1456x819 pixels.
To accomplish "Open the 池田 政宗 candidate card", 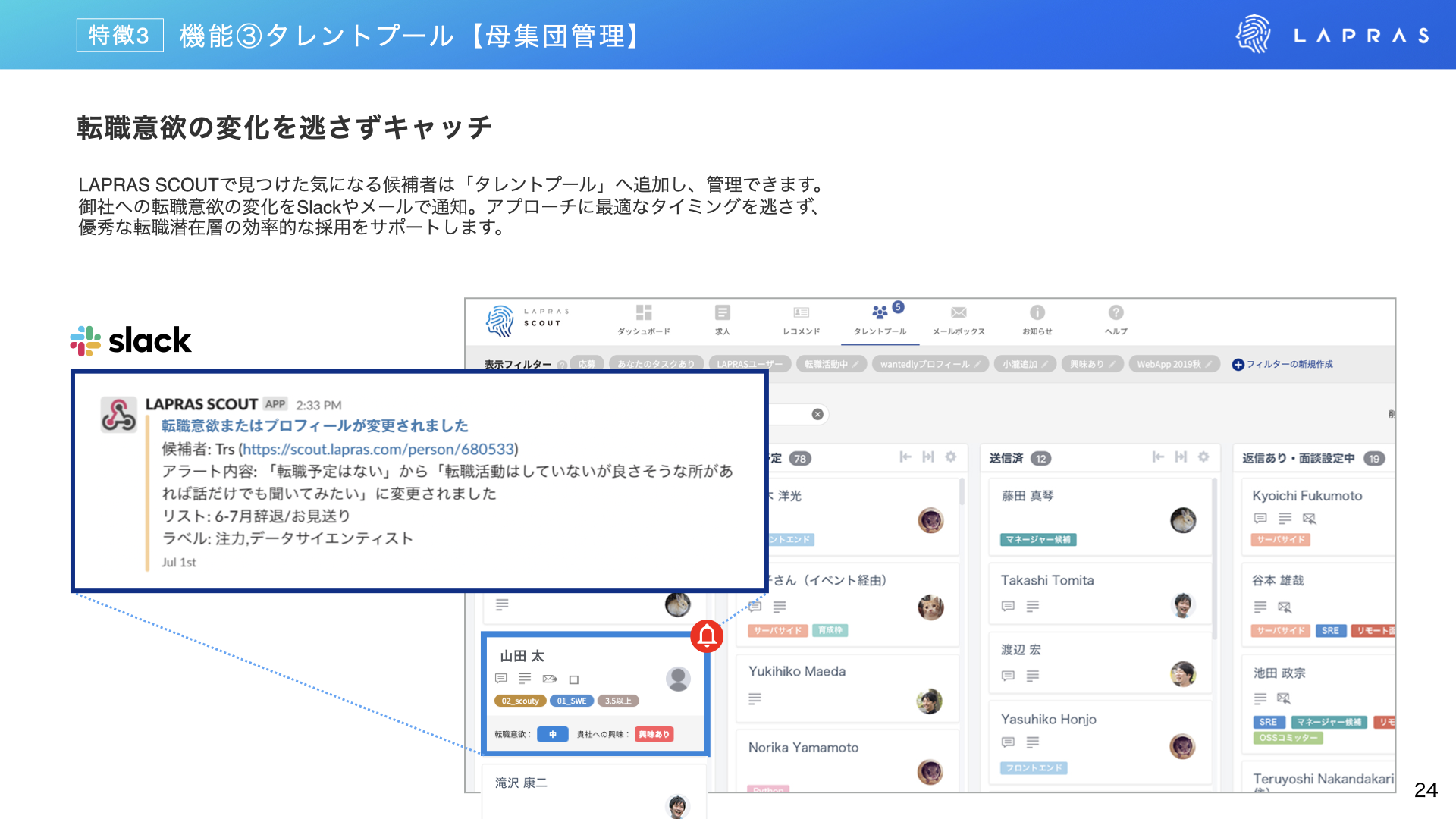I will 1319,704.
